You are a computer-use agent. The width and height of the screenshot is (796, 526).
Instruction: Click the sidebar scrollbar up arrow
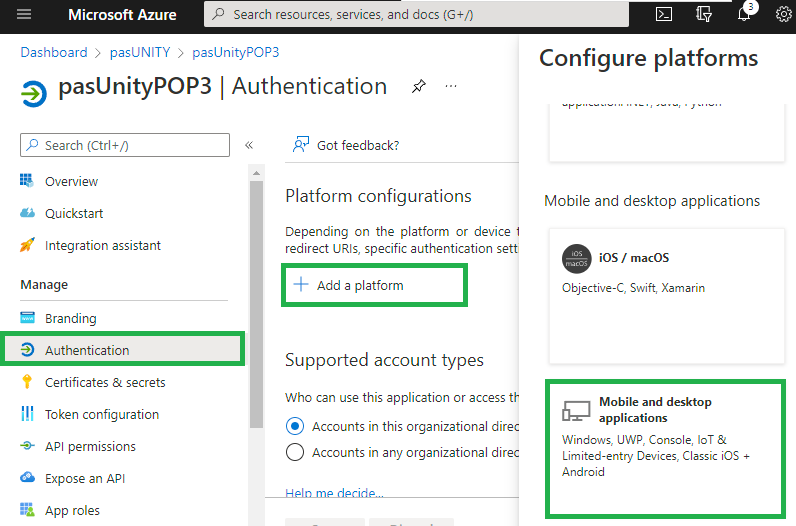tap(256, 173)
